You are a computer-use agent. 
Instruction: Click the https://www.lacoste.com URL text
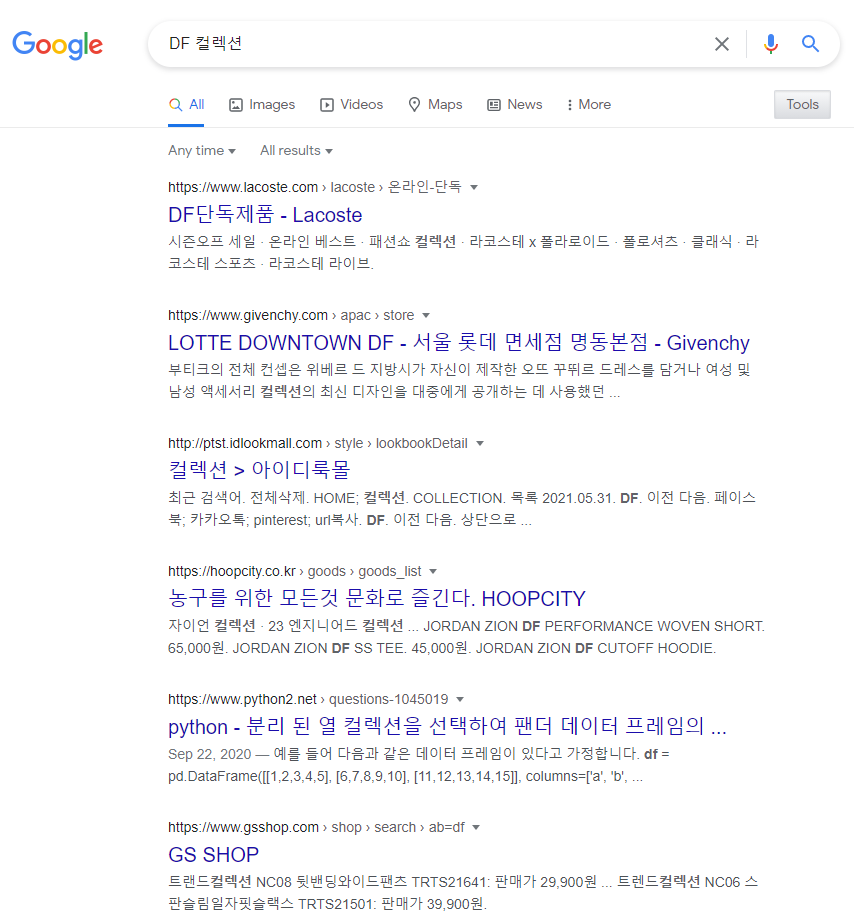pyautogui.click(x=243, y=187)
